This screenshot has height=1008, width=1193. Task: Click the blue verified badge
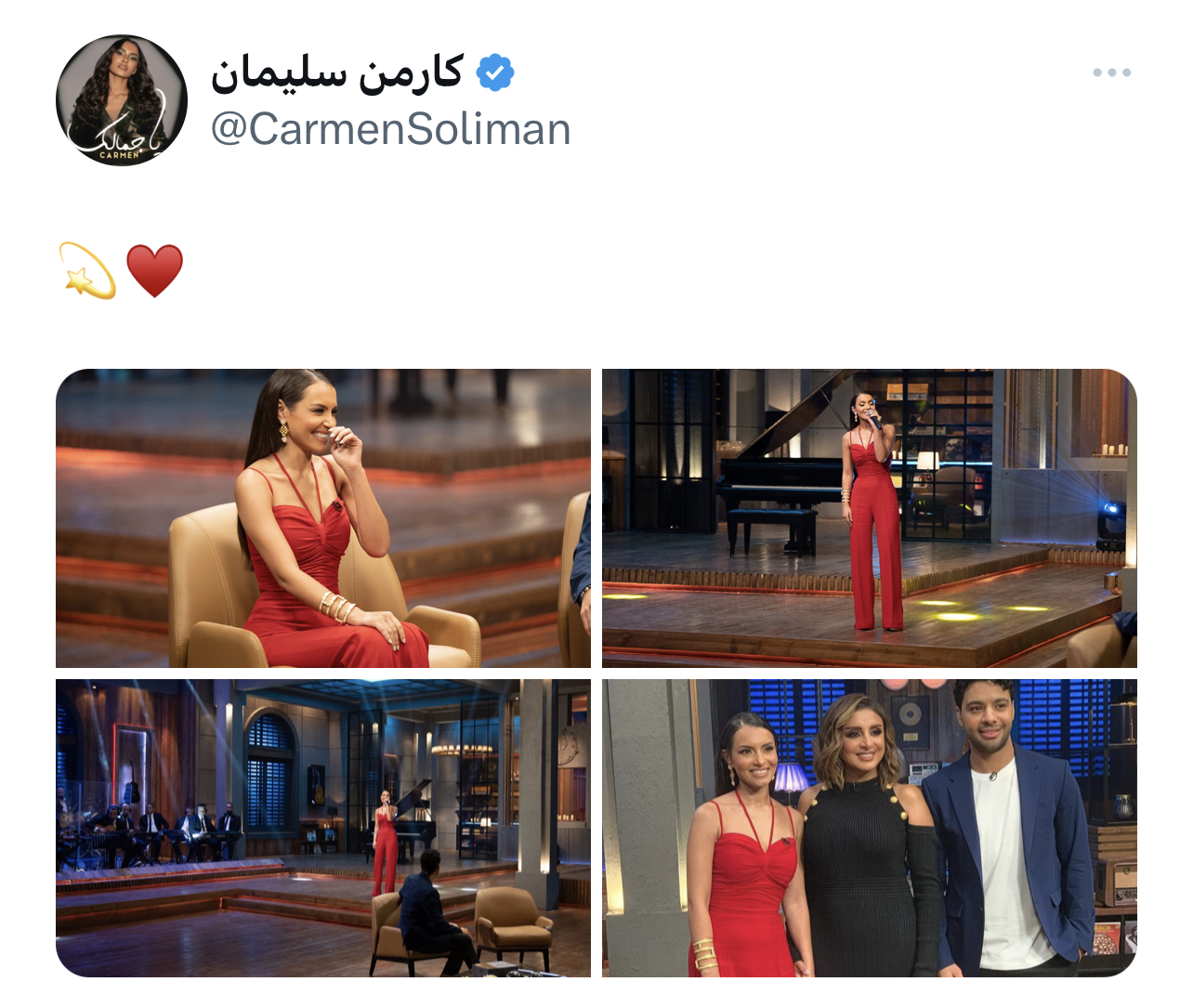tap(495, 72)
